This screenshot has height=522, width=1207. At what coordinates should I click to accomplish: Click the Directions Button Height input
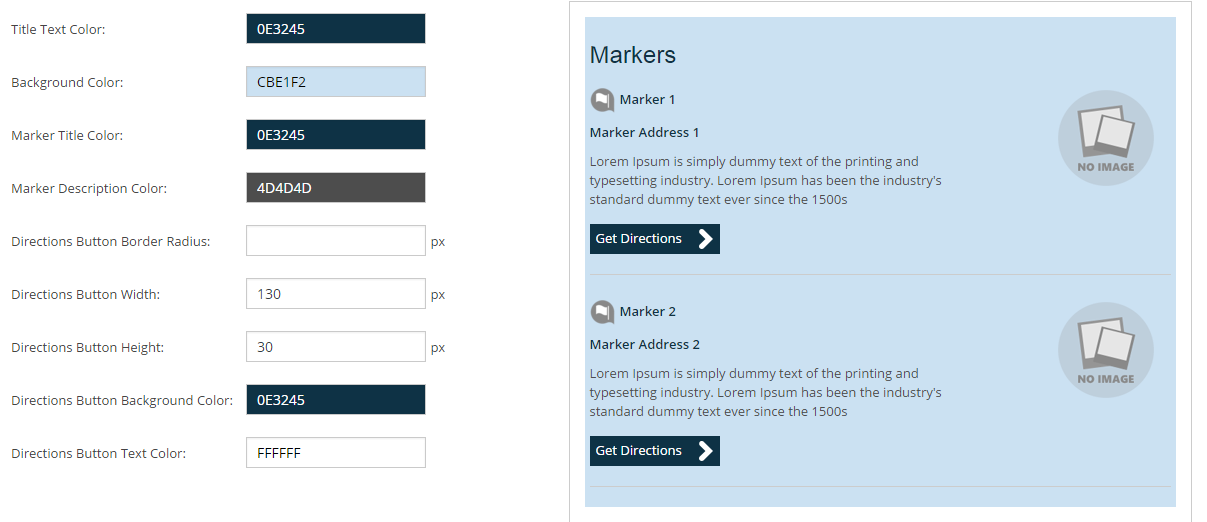335,347
